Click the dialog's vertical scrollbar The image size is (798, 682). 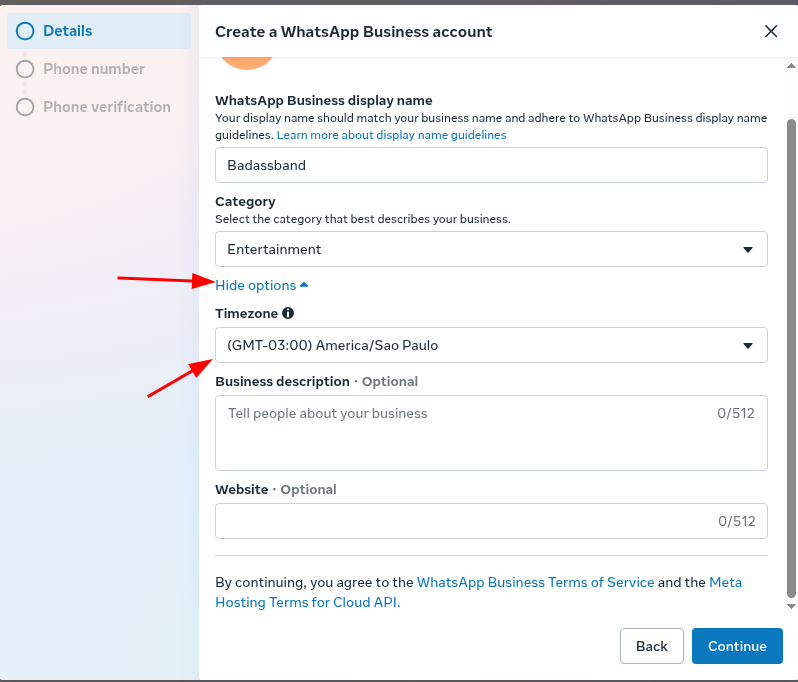[x=791, y=350]
